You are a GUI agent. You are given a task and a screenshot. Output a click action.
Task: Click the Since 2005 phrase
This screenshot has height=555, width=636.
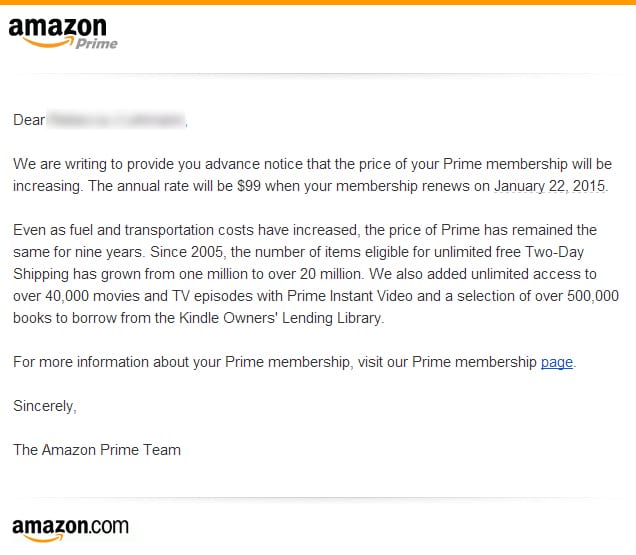[x=187, y=252]
